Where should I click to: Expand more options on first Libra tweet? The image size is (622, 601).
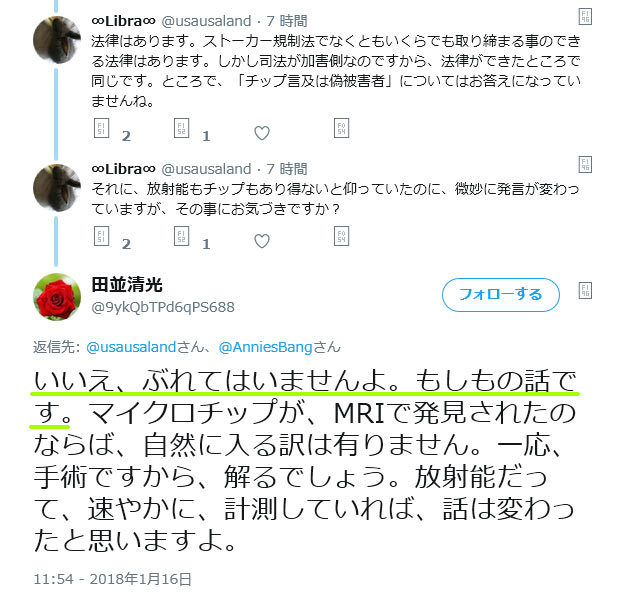click(585, 17)
